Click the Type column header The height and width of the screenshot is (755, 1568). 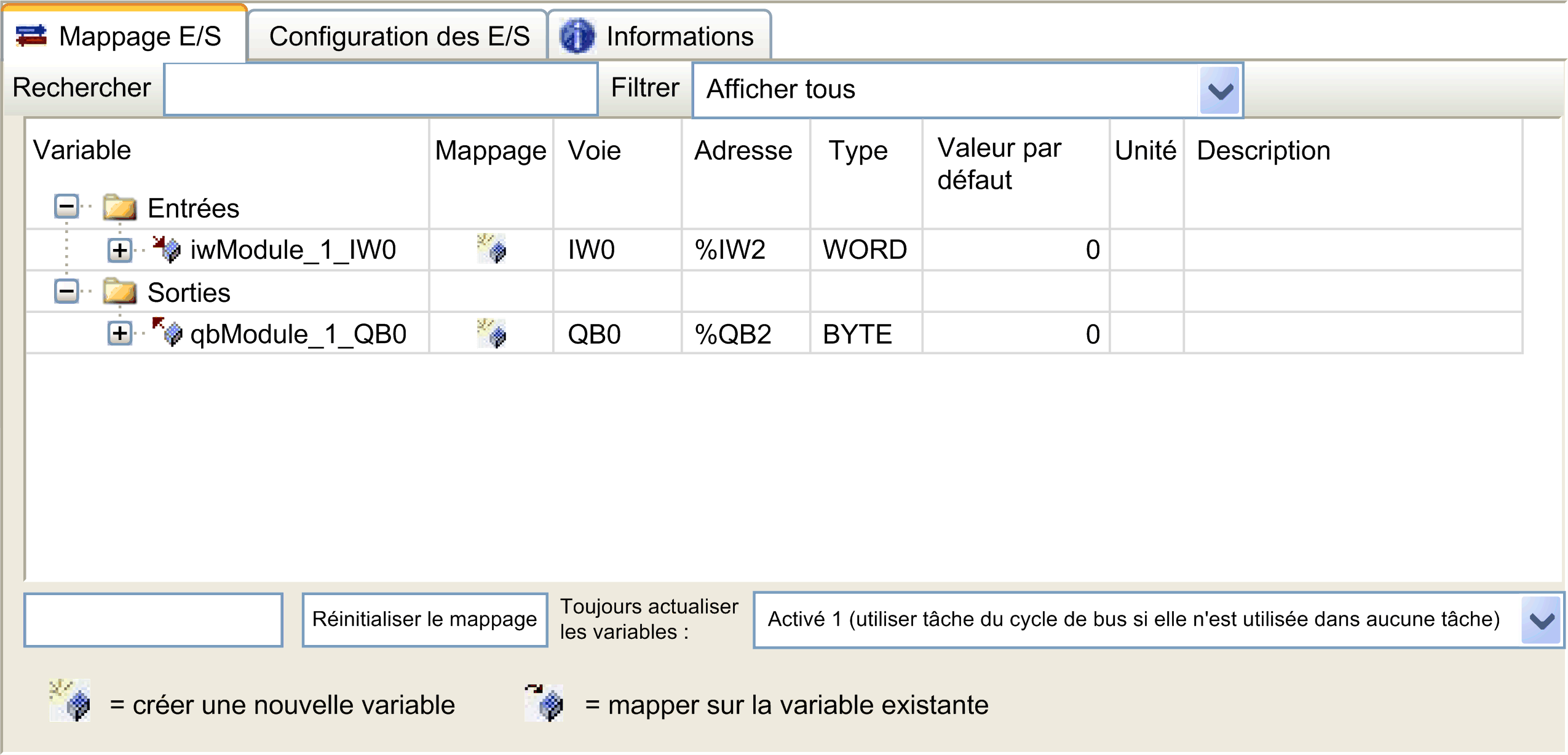858,151
